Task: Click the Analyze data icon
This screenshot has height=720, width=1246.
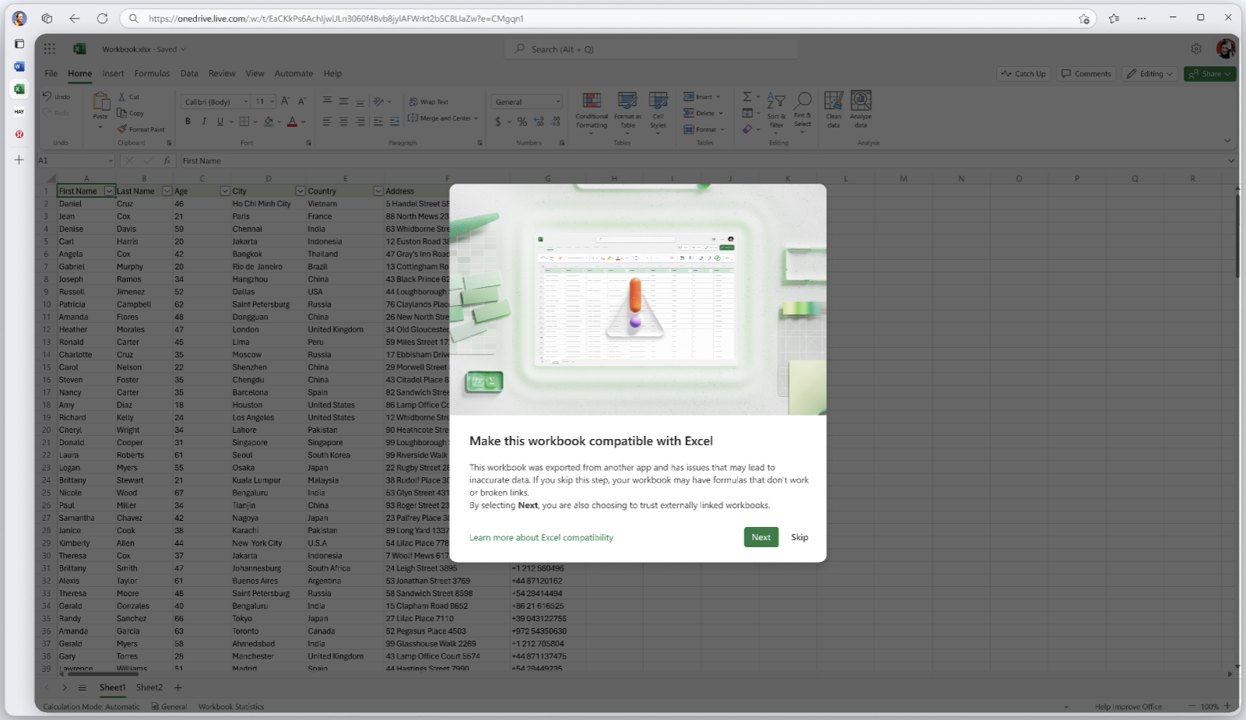Action: point(861,101)
